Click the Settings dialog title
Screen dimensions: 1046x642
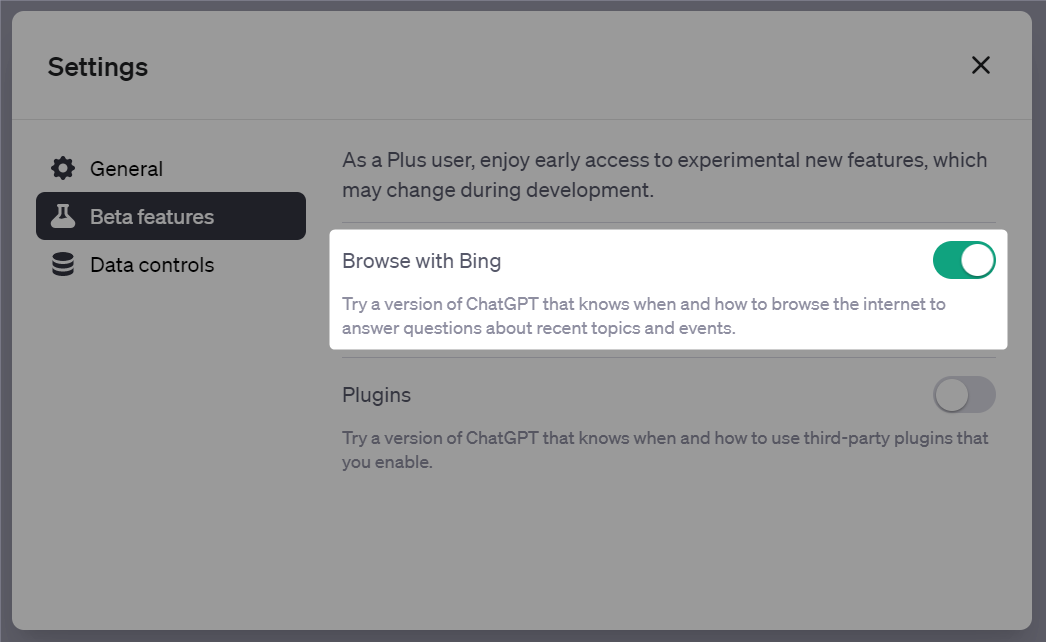[x=97, y=67]
